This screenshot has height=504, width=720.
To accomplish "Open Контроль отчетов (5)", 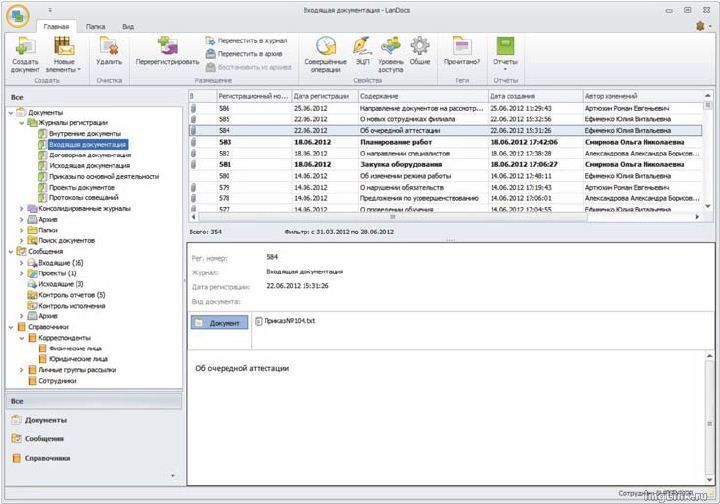I will (72, 295).
